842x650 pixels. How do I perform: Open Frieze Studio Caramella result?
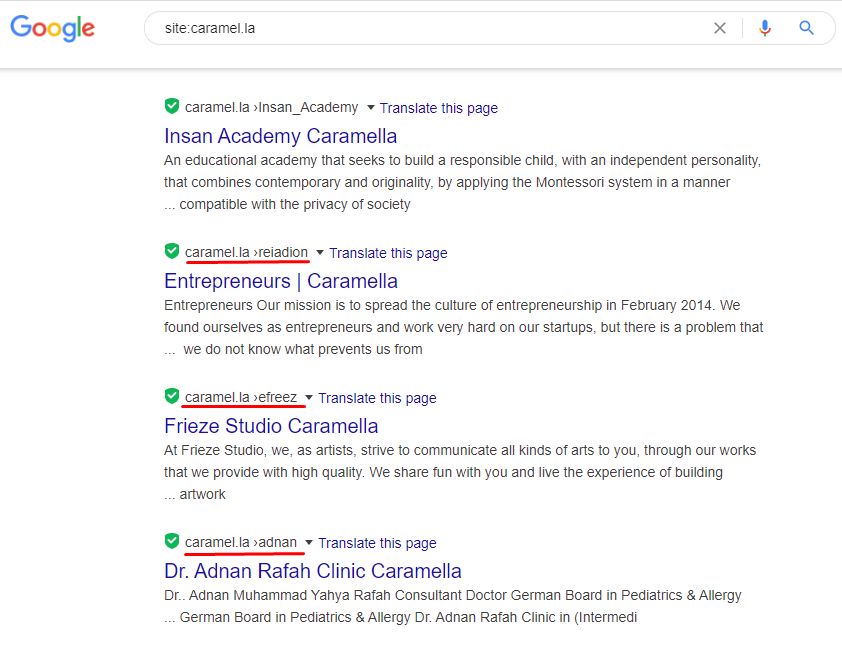[271, 426]
